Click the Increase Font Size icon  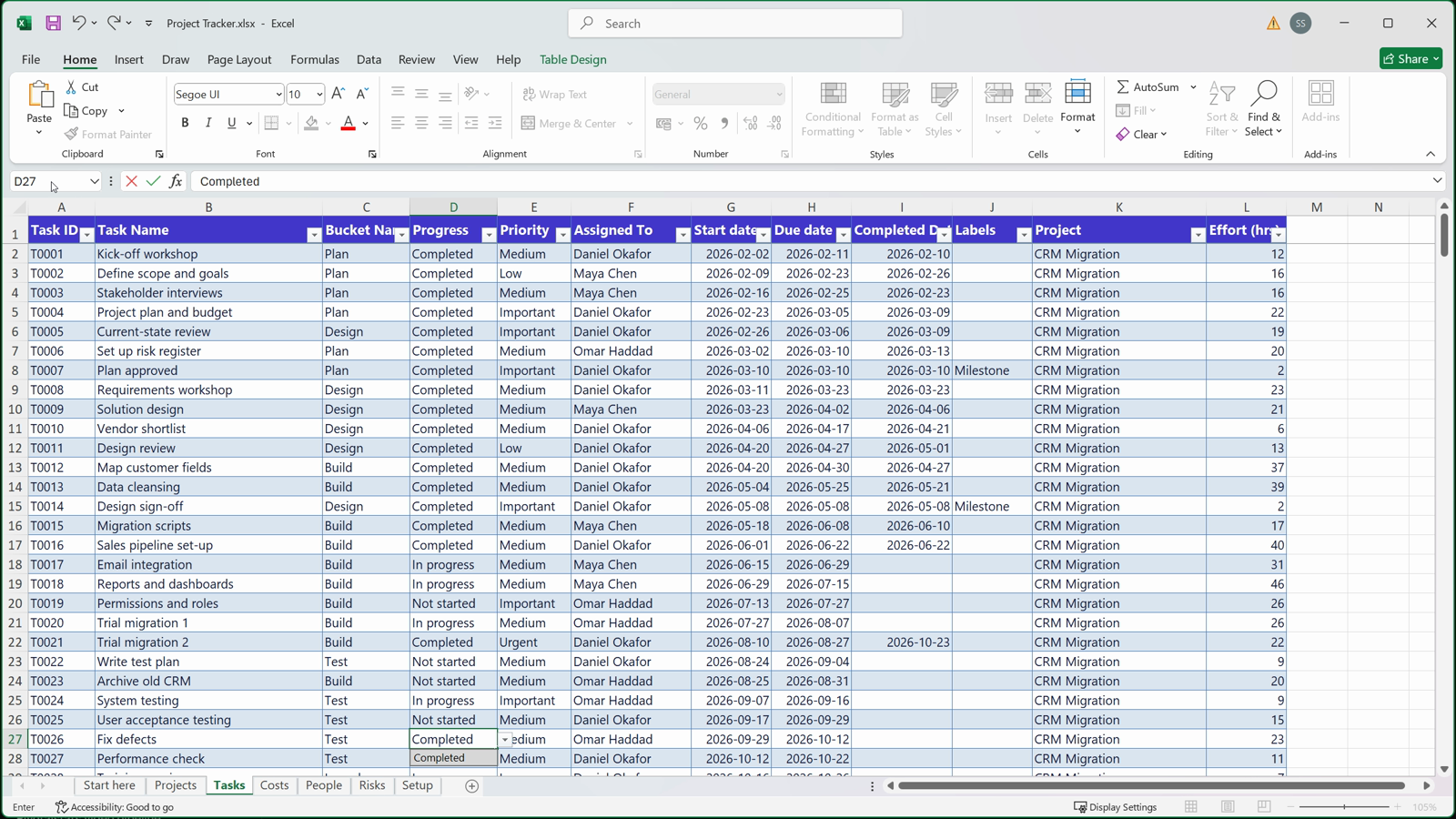pyautogui.click(x=339, y=94)
